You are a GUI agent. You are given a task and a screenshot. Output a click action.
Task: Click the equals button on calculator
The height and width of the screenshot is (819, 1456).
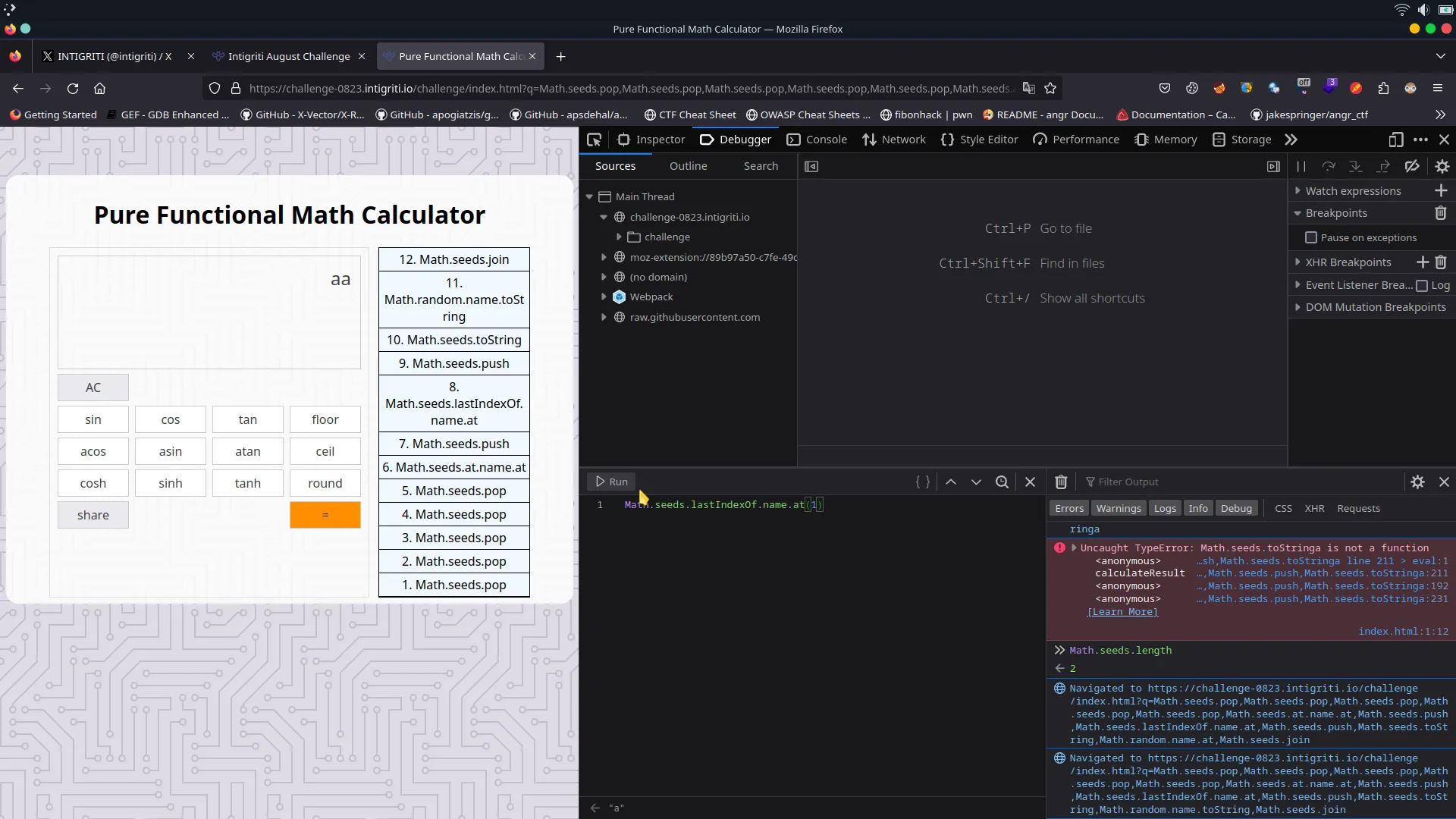tap(325, 514)
